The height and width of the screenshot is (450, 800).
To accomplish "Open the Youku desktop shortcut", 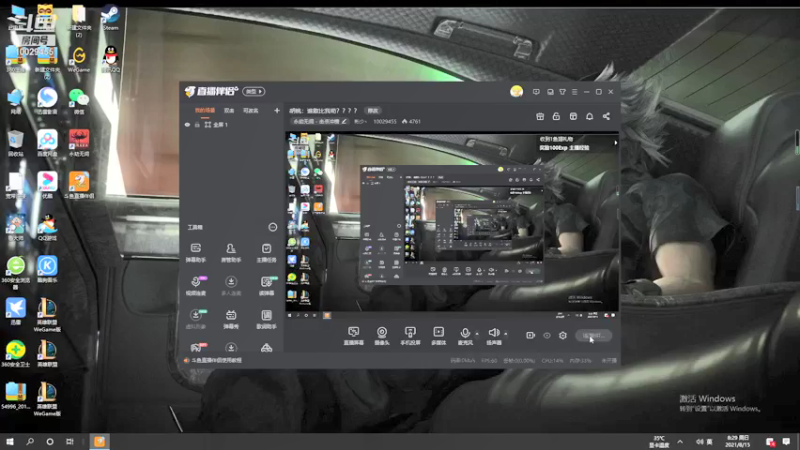I will [x=47, y=185].
